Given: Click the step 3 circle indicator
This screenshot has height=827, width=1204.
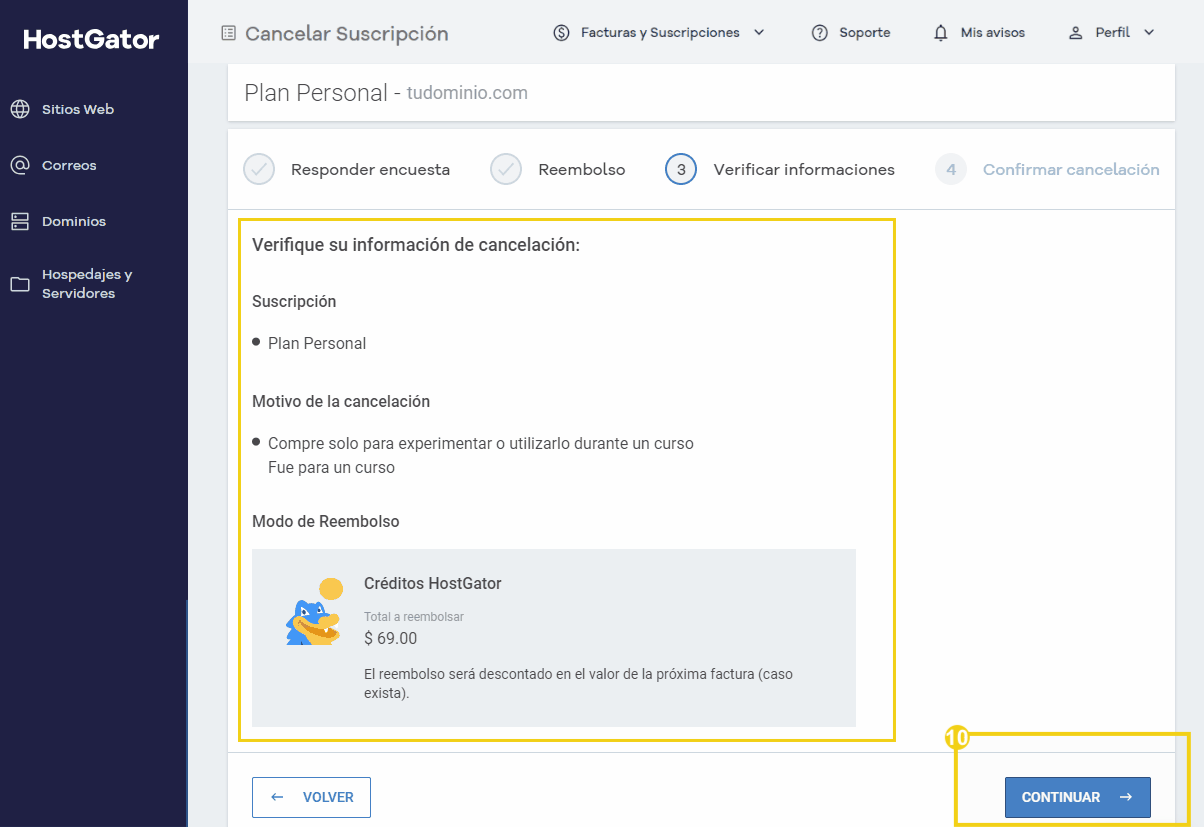Looking at the screenshot, I should [681, 170].
